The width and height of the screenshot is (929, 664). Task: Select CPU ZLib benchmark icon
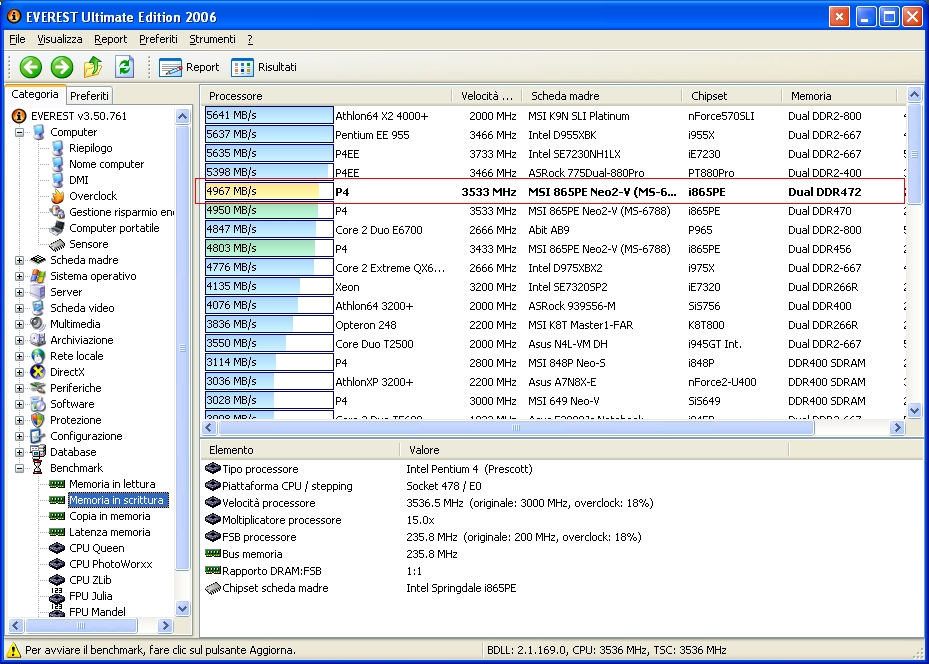click(x=57, y=580)
